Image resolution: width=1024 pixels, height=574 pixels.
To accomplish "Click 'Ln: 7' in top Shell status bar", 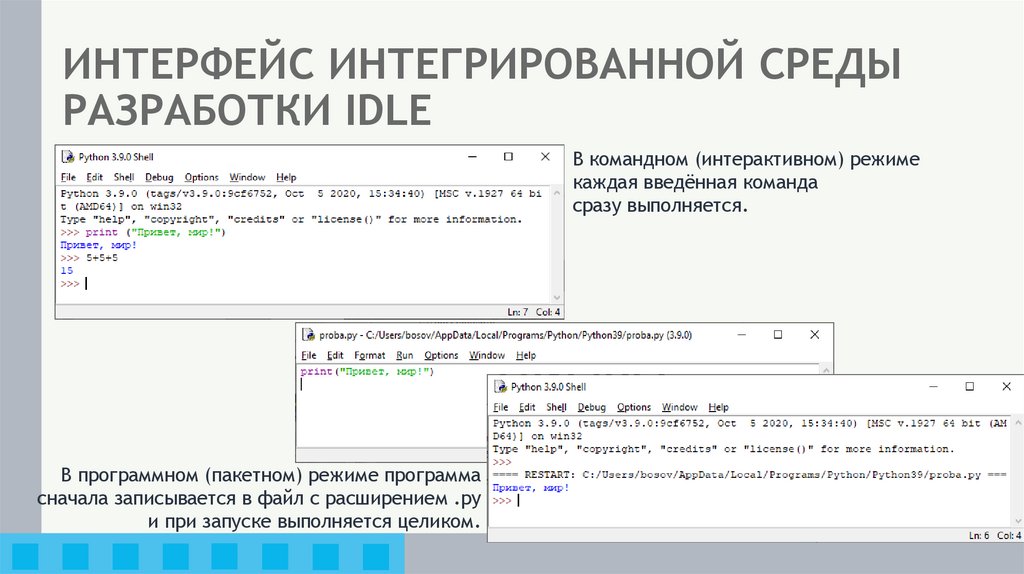I will [x=517, y=312].
